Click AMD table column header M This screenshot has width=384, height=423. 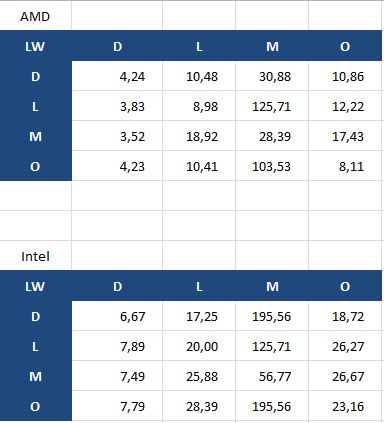coord(272,46)
